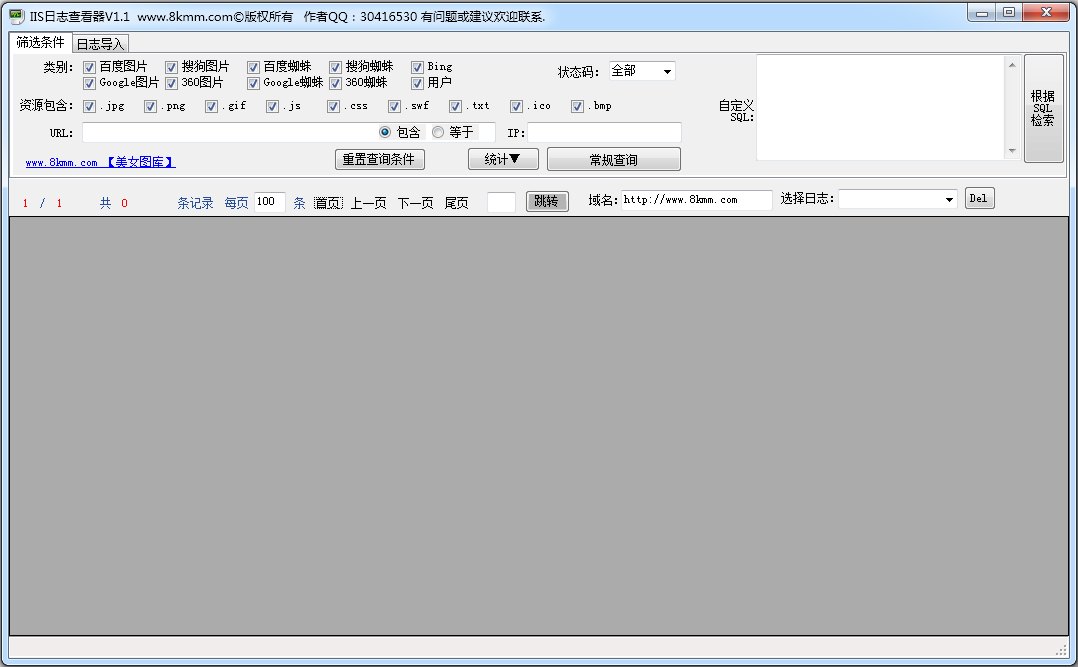Toggle the 百度图片 checkbox

click(90, 67)
